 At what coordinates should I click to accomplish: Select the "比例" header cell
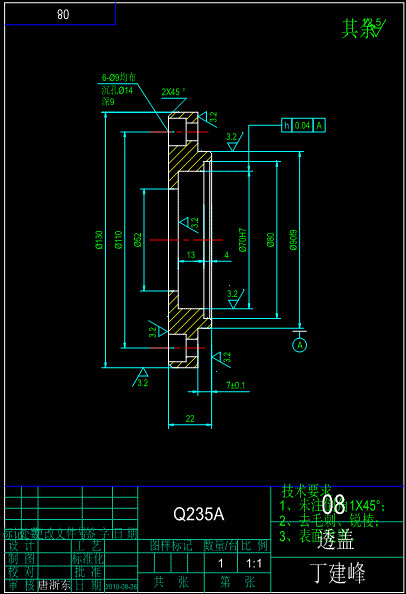(x=254, y=546)
